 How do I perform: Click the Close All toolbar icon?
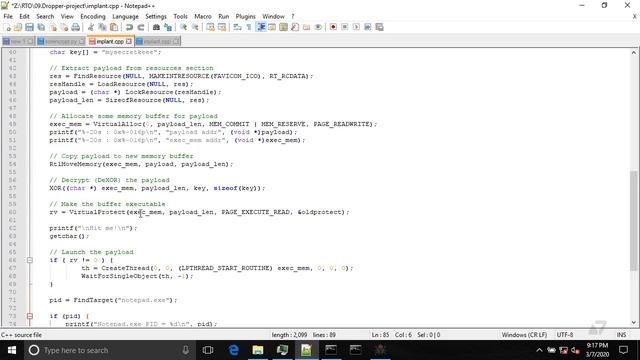[64, 27]
